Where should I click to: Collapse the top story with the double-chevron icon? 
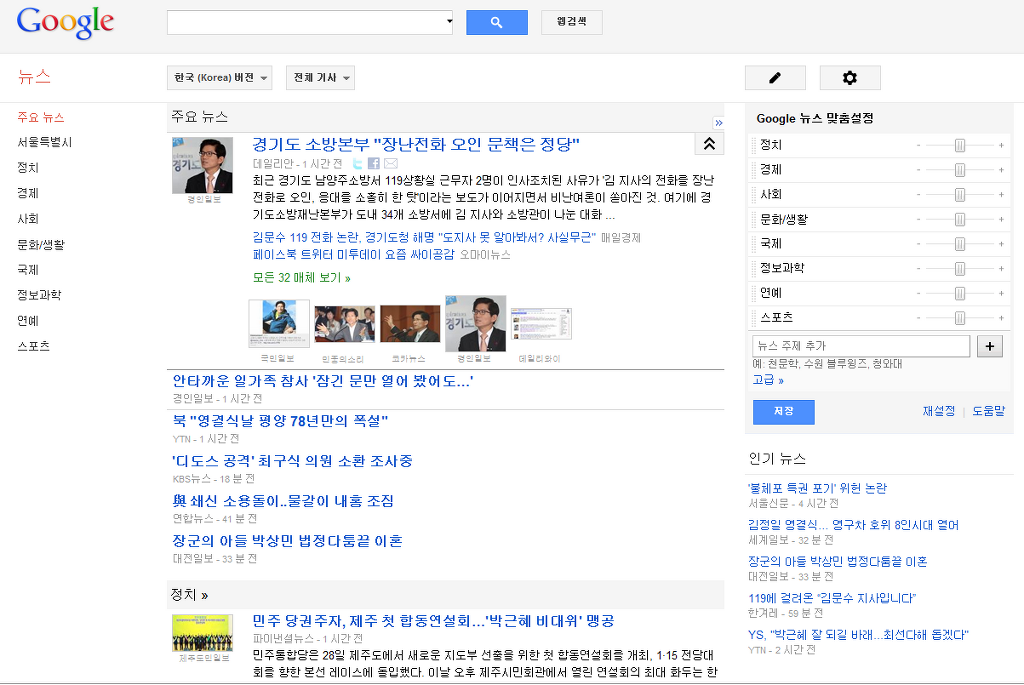pyautogui.click(x=709, y=144)
